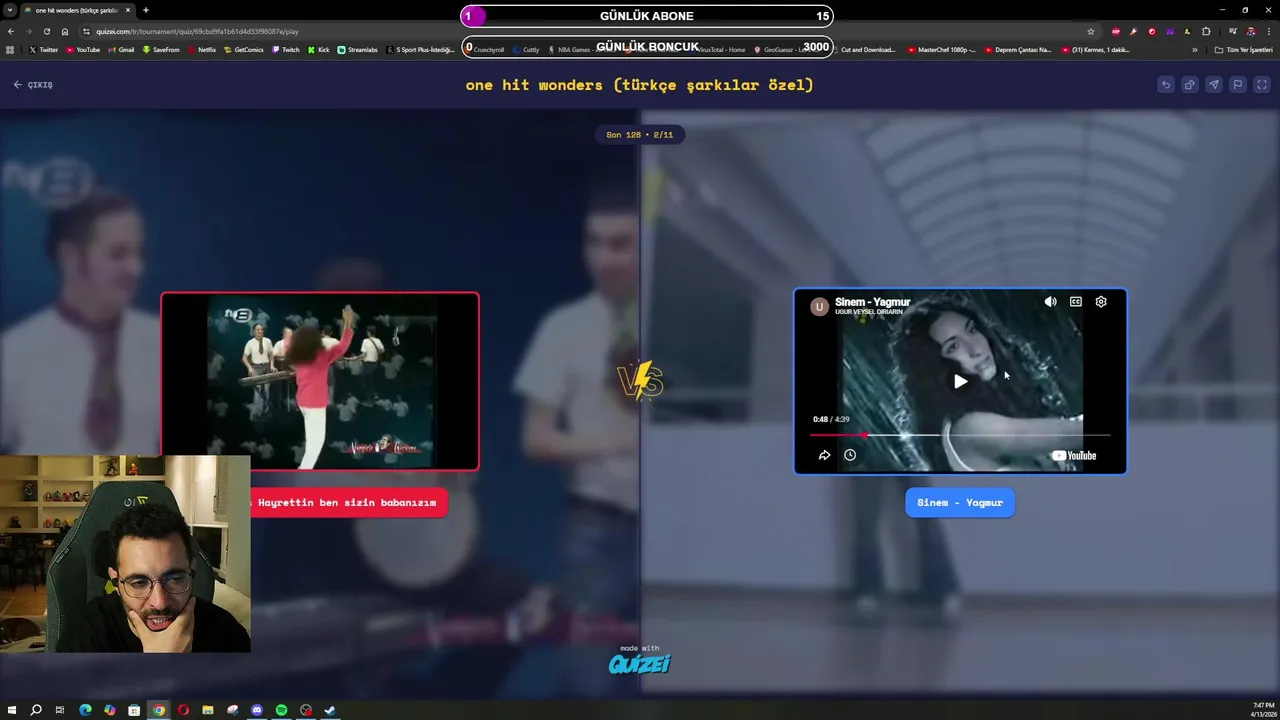Image resolution: width=1280 pixels, height=720 pixels.
Task: Click the watch later clock icon
Action: pos(850,455)
